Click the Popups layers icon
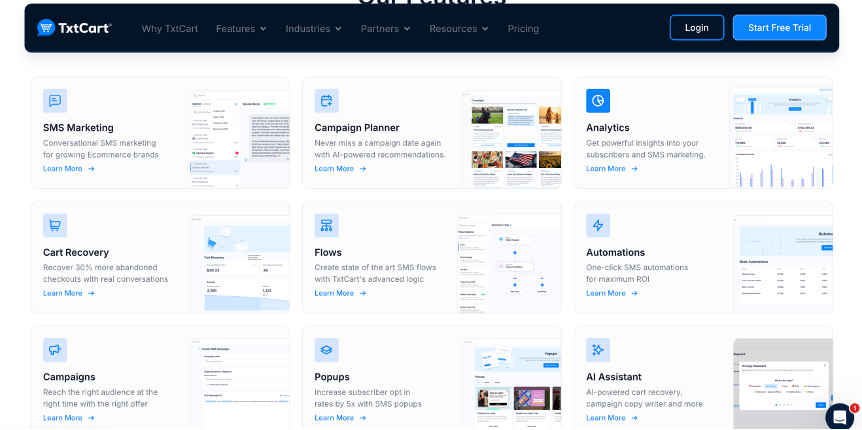The height and width of the screenshot is (430, 862). [326, 349]
